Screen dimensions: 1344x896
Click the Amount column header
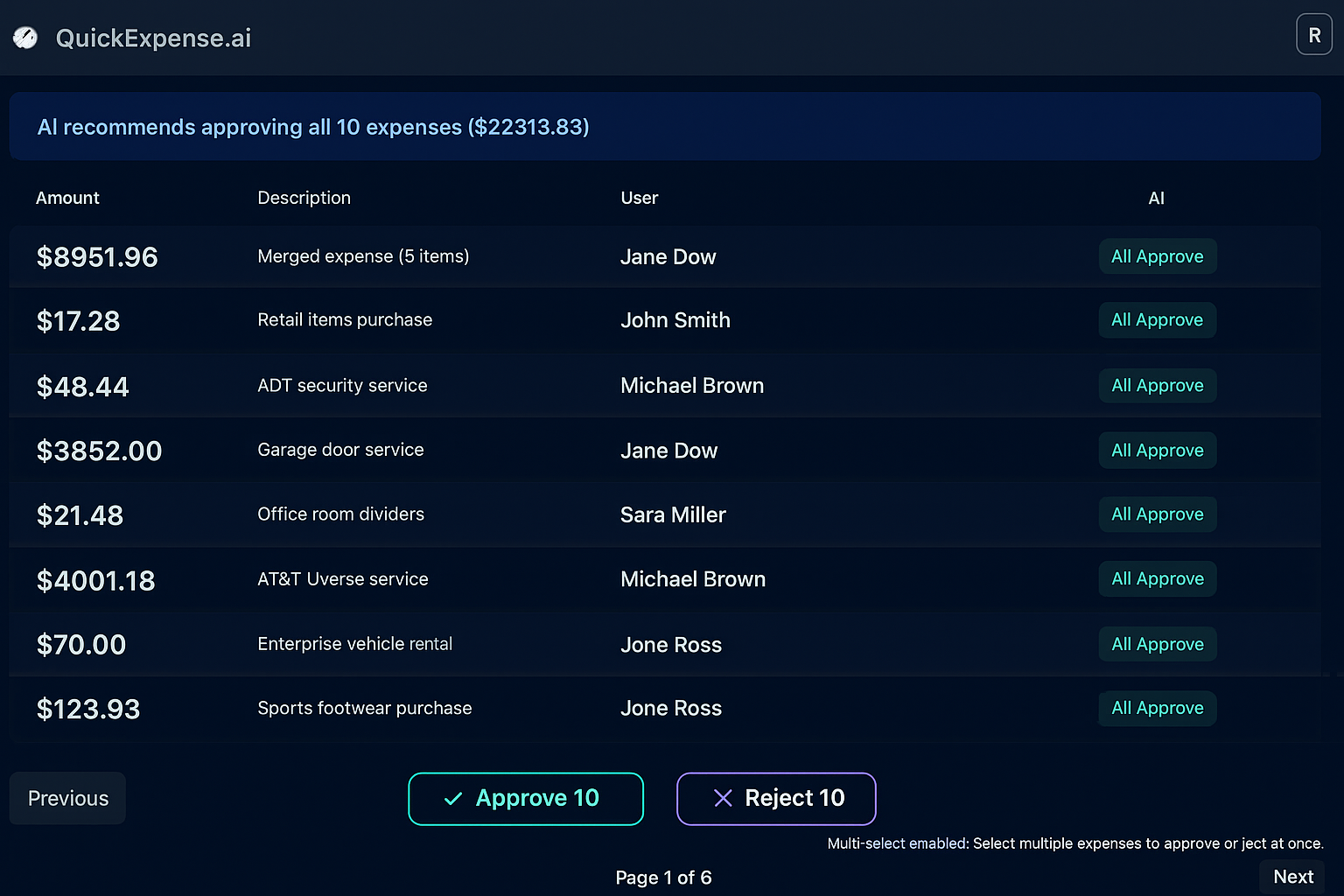[67, 198]
